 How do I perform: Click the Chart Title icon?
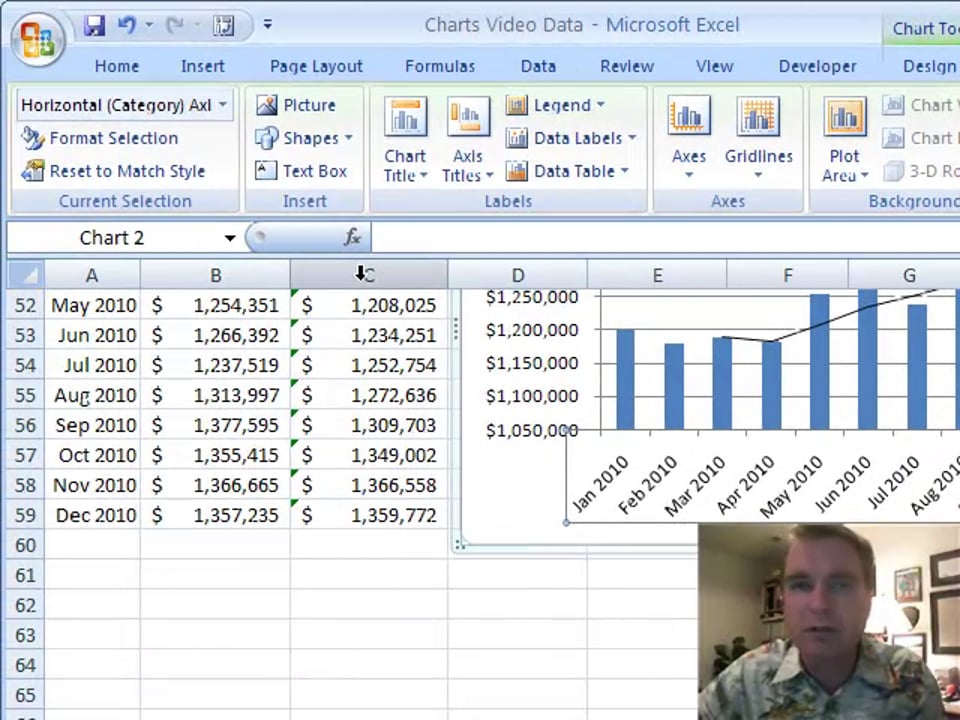coord(405,116)
